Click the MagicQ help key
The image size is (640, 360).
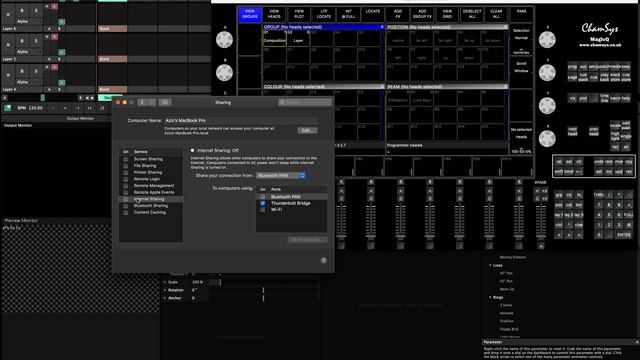(x=626, y=98)
